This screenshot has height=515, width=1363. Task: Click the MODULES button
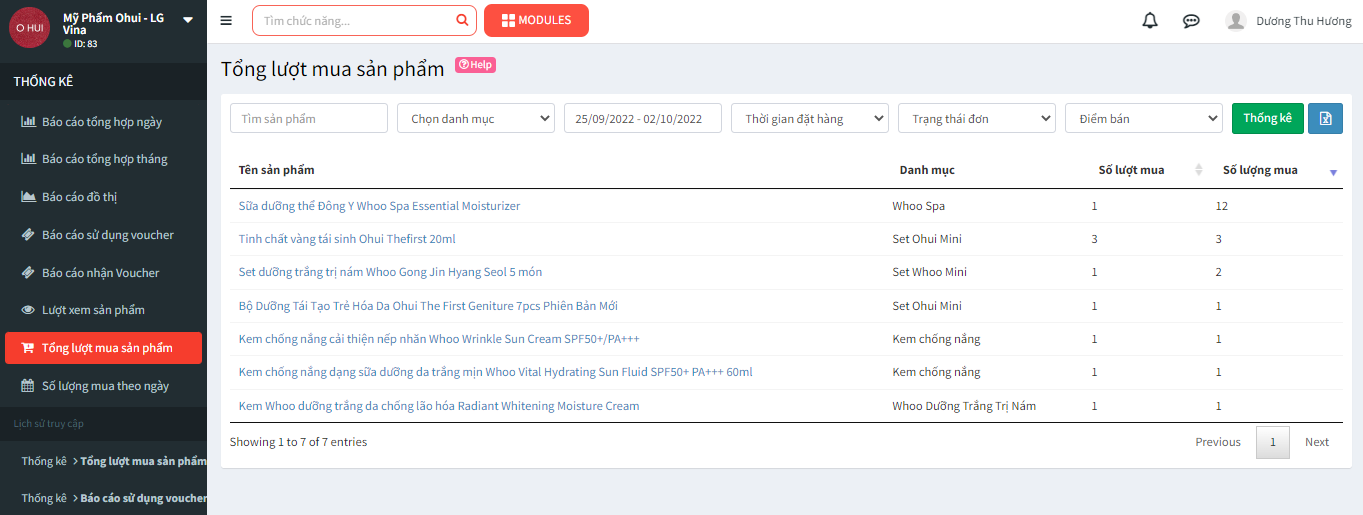[536, 20]
